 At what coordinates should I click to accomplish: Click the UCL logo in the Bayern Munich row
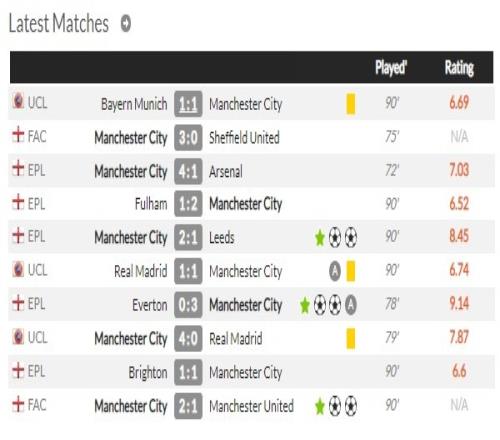click(18, 101)
